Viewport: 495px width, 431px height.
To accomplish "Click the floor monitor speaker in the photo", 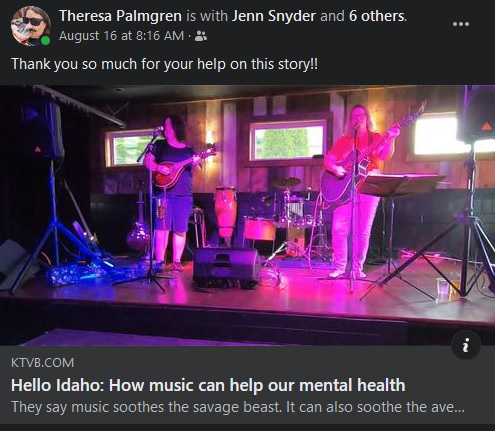I will pos(227,268).
